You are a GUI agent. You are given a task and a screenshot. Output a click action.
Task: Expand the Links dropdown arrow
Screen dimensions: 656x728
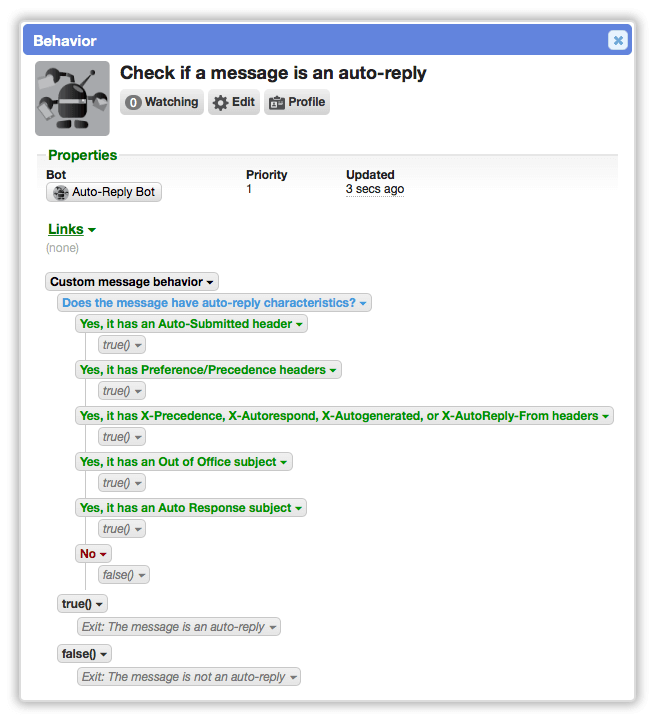[x=91, y=230]
